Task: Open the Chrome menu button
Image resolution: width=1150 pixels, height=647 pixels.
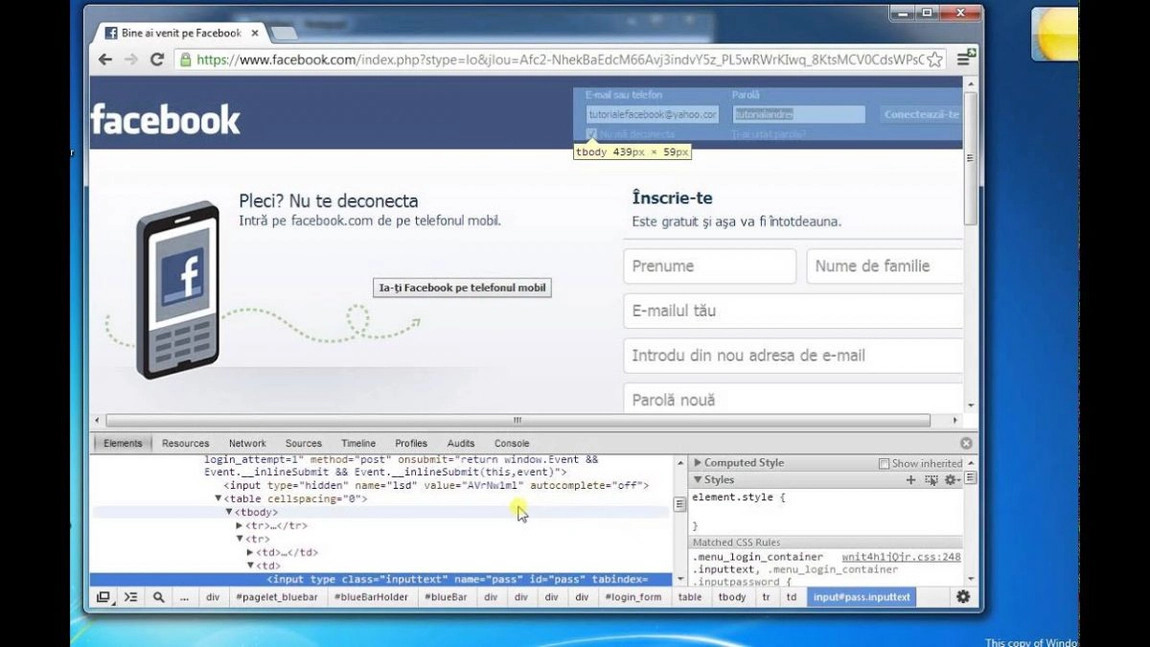Action: pyautogui.click(x=964, y=59)
